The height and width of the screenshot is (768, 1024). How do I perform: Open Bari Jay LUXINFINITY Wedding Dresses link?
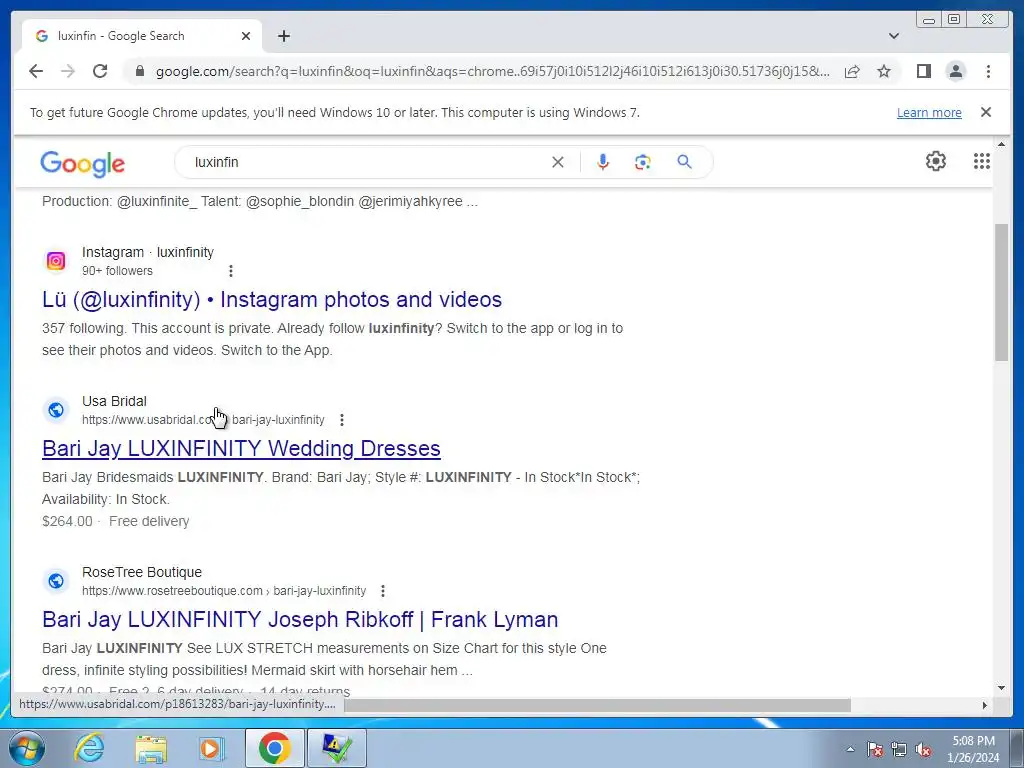tap(241, 449)
